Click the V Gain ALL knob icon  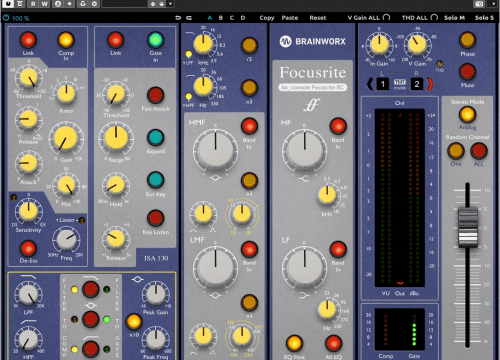386,17
